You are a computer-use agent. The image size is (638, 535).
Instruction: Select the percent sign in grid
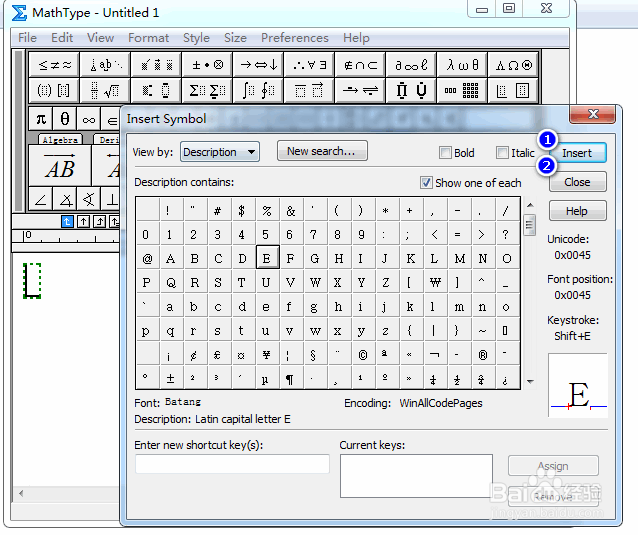tap(267, 210)
